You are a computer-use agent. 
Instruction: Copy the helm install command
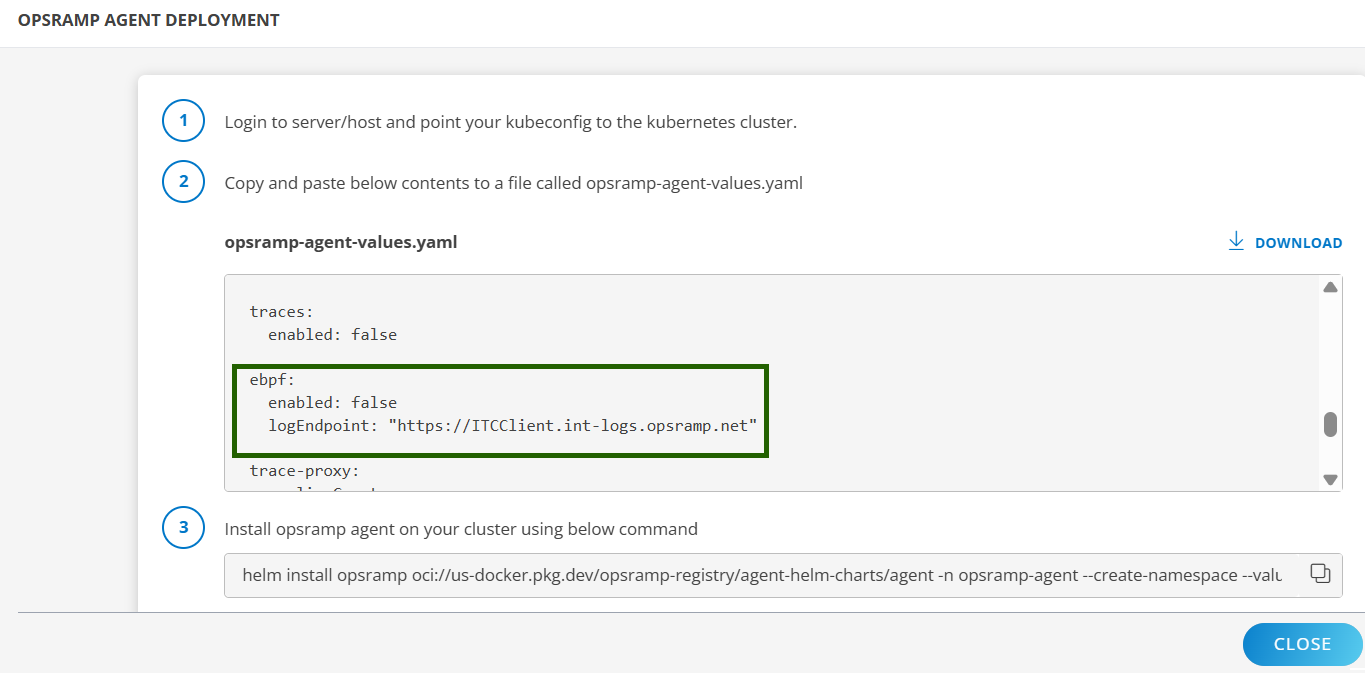click(x=1320, y=574)
